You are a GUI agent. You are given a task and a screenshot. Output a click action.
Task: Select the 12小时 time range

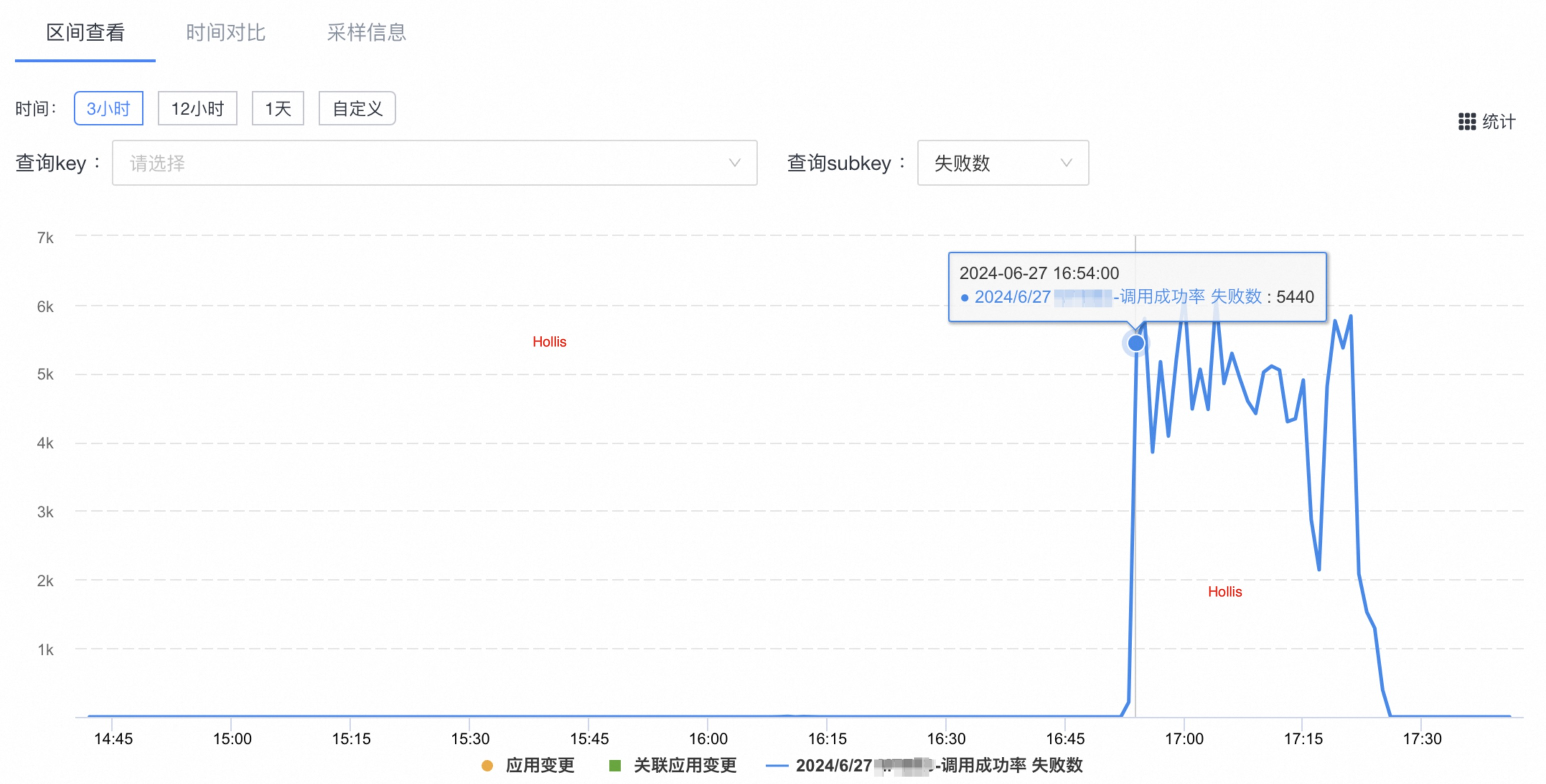point(197,108)
